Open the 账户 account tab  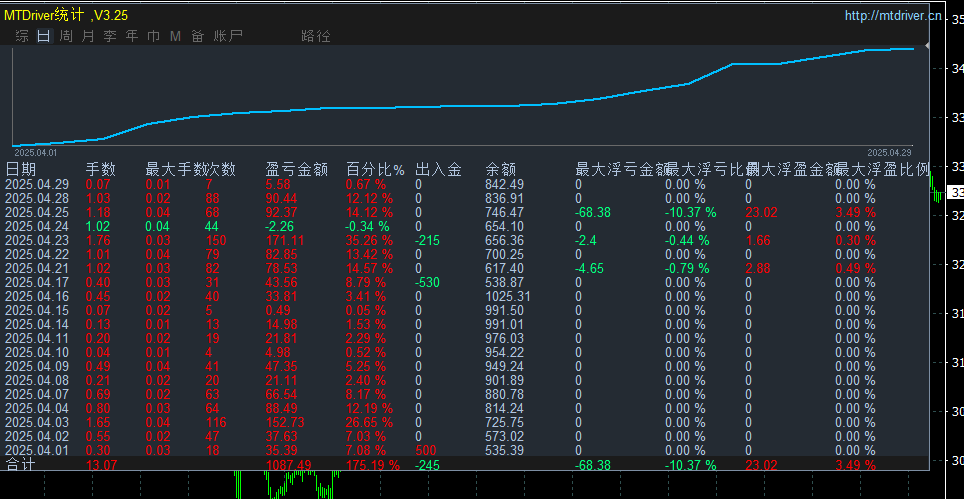click(228, 36)
